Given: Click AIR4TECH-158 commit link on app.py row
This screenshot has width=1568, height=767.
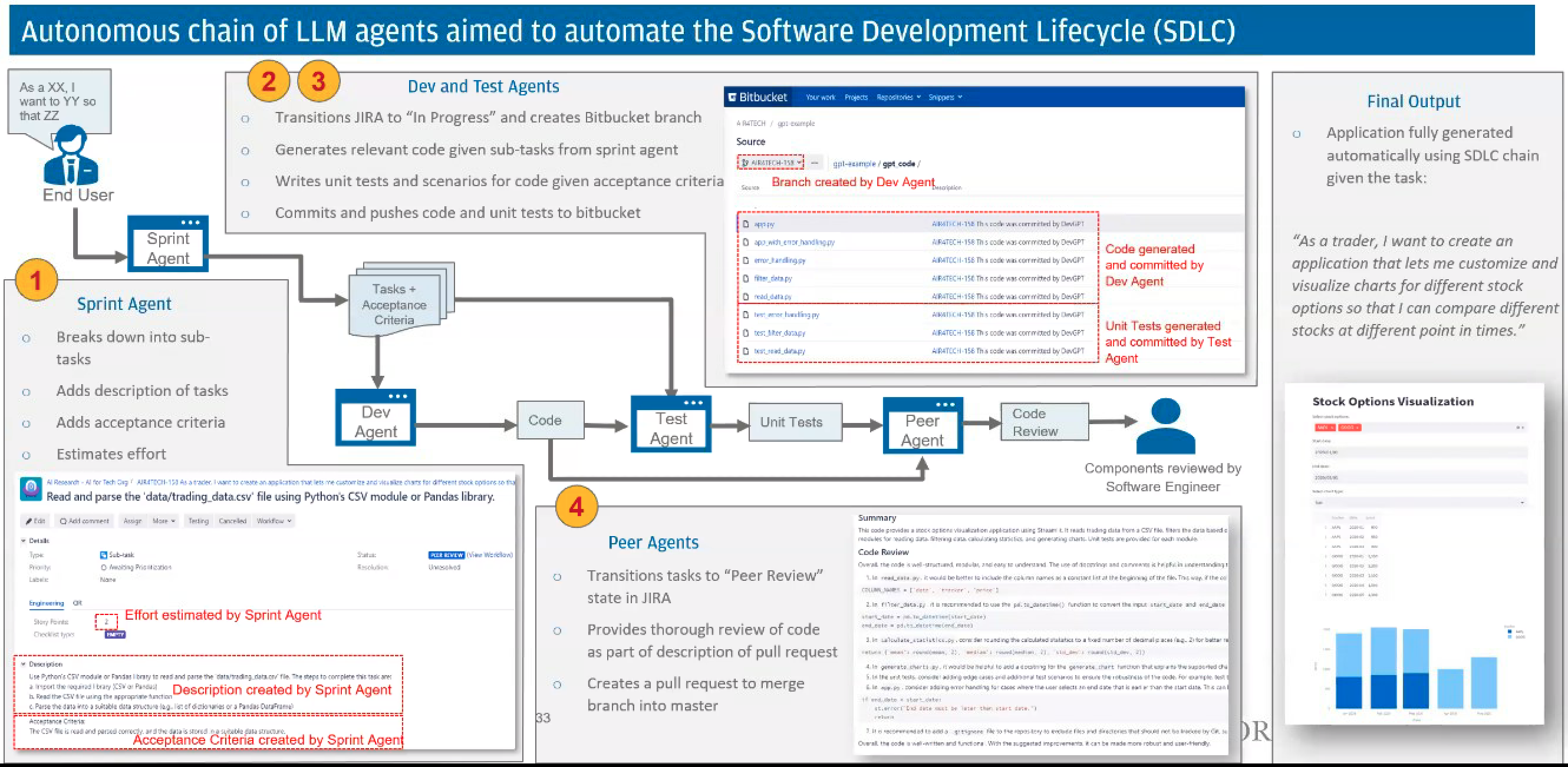Looking at the screenshot, I should pyautogui.click(x=953, y=224).
